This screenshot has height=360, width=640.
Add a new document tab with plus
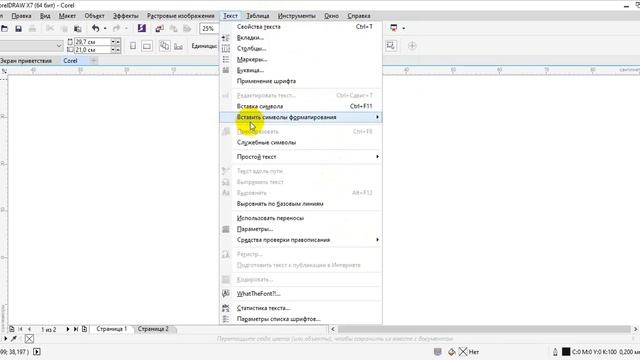93,60
